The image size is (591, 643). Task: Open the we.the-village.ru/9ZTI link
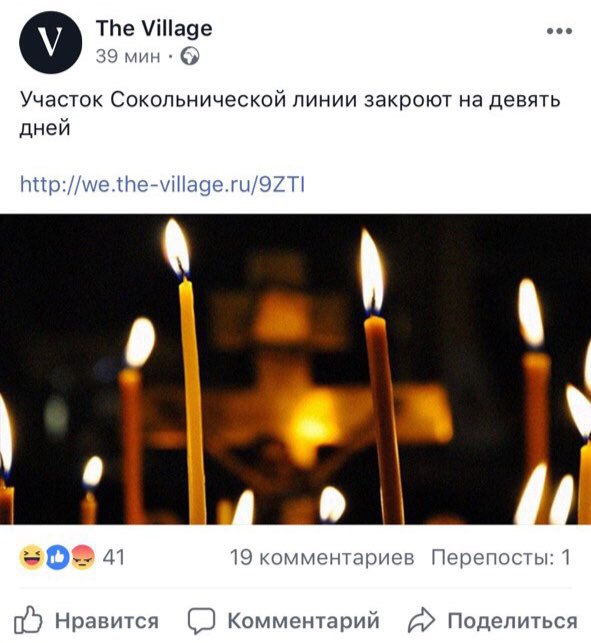pyautogui.click(x=162, y=184)
